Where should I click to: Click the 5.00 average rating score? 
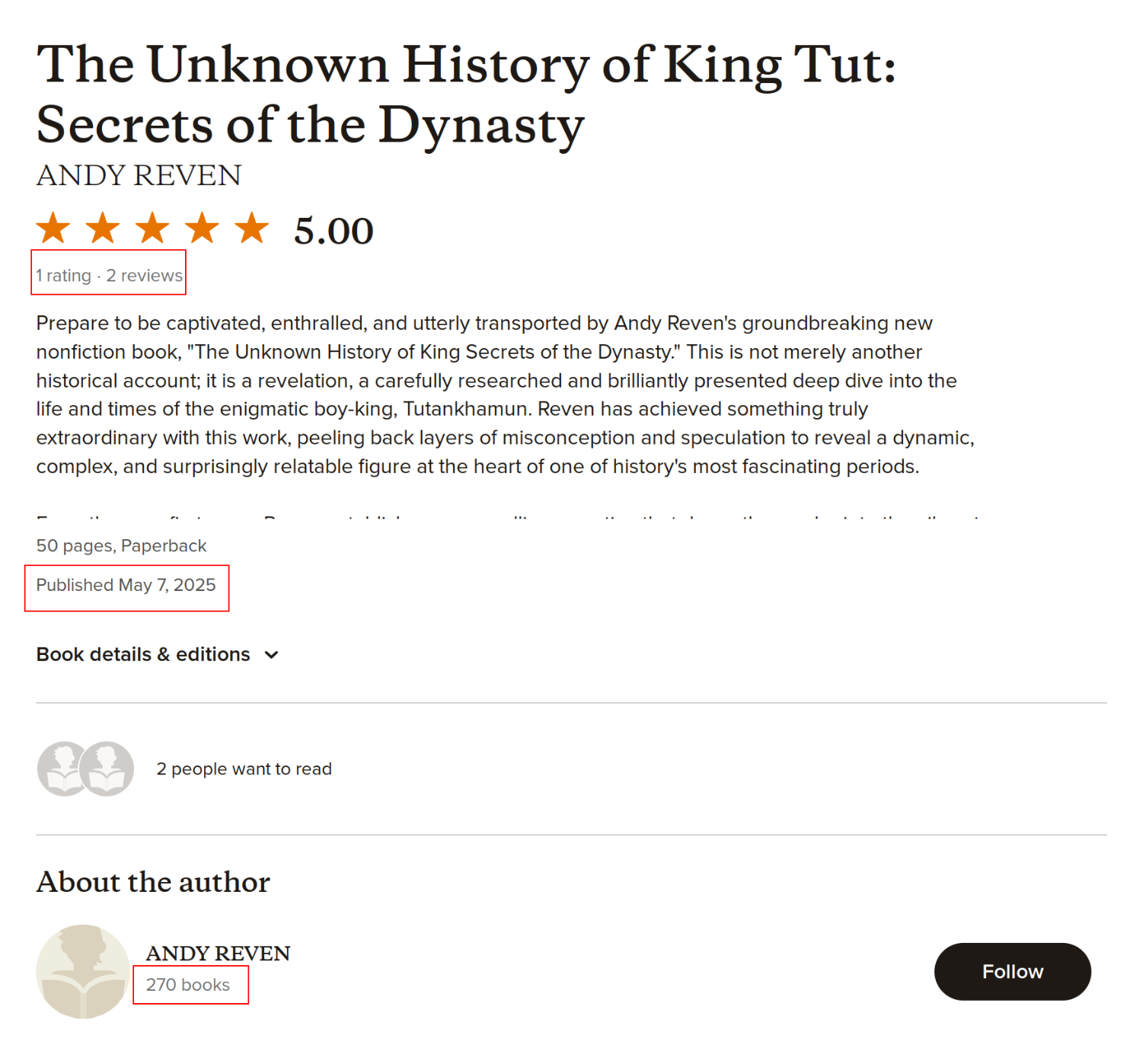(334, 231)
